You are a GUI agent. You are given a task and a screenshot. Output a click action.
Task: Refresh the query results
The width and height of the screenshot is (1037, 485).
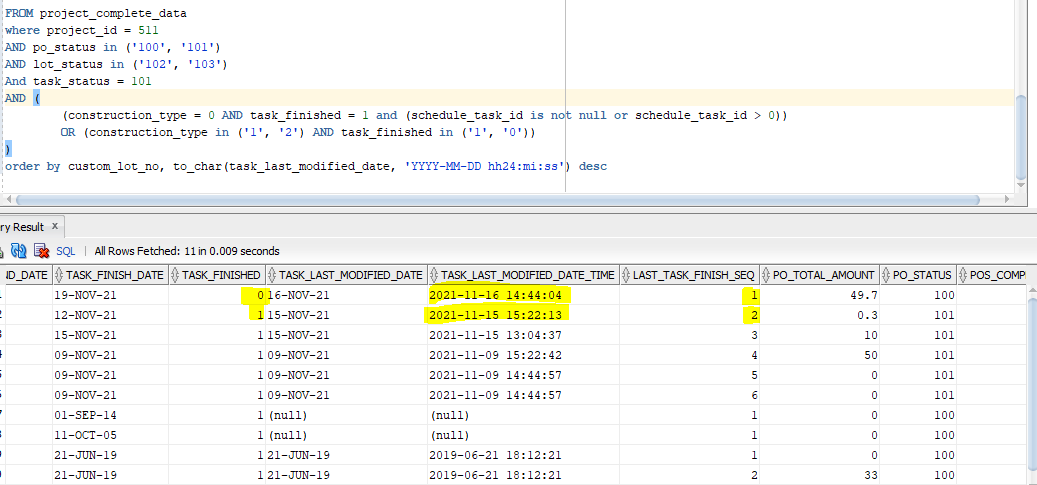click(19, 251)
